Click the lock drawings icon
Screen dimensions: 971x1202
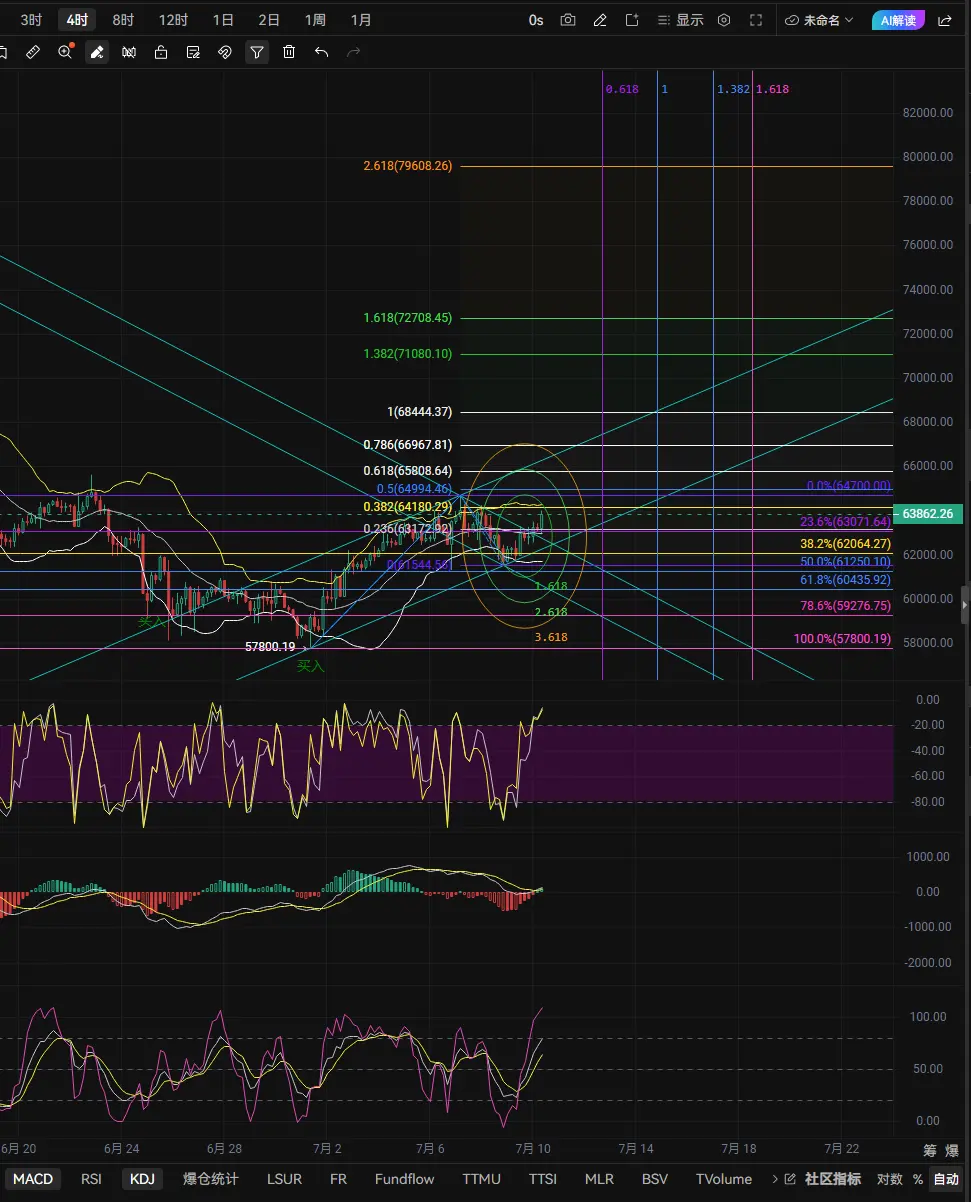coord(161,52)
